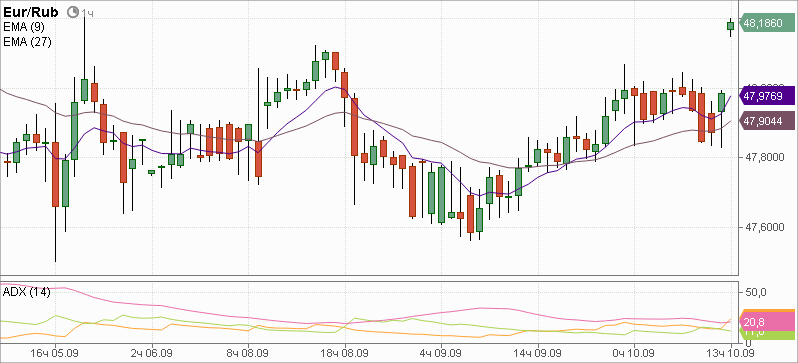Click the 47,8000 price axis label
Screen dimensions: 798x363
(764, 157)
